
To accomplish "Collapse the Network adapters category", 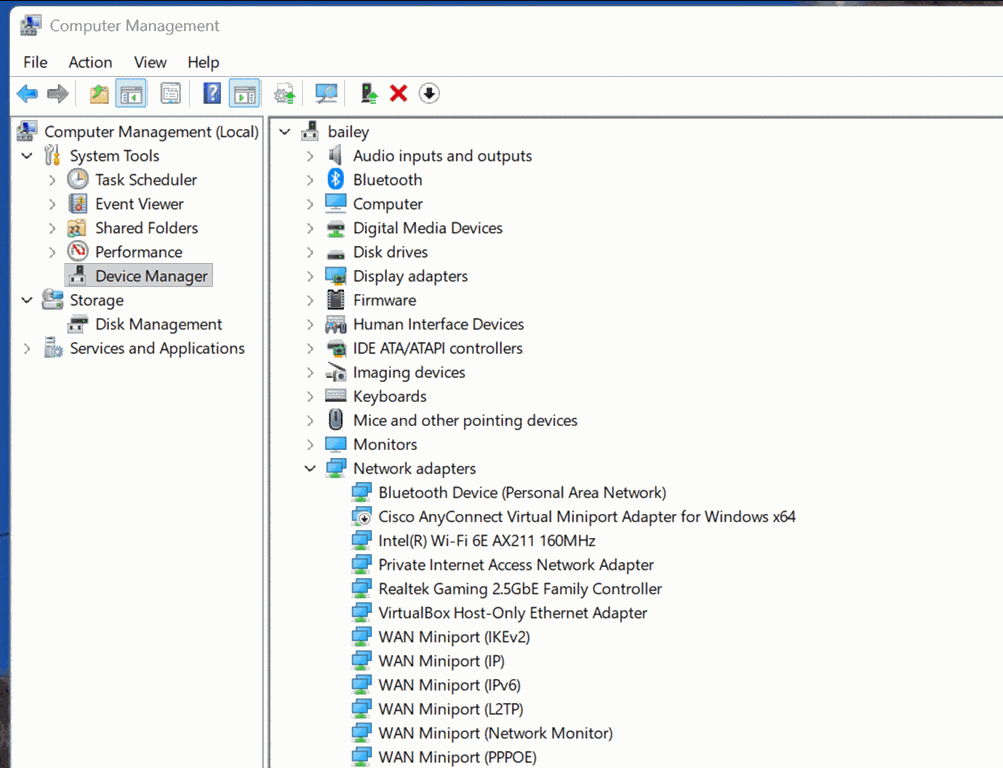I will [x=310, y=469].
